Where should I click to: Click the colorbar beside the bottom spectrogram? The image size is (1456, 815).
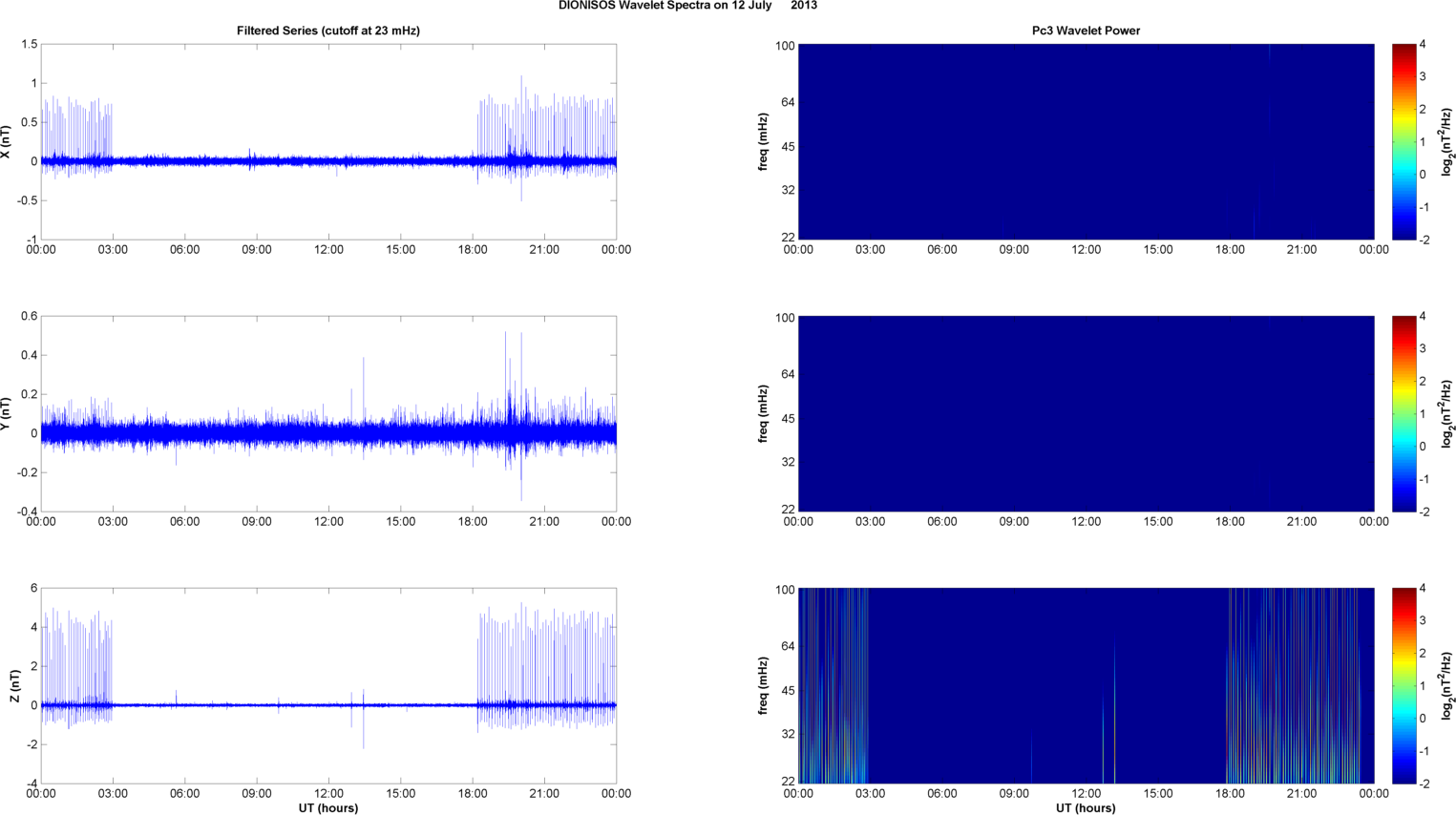point(1403,685)
